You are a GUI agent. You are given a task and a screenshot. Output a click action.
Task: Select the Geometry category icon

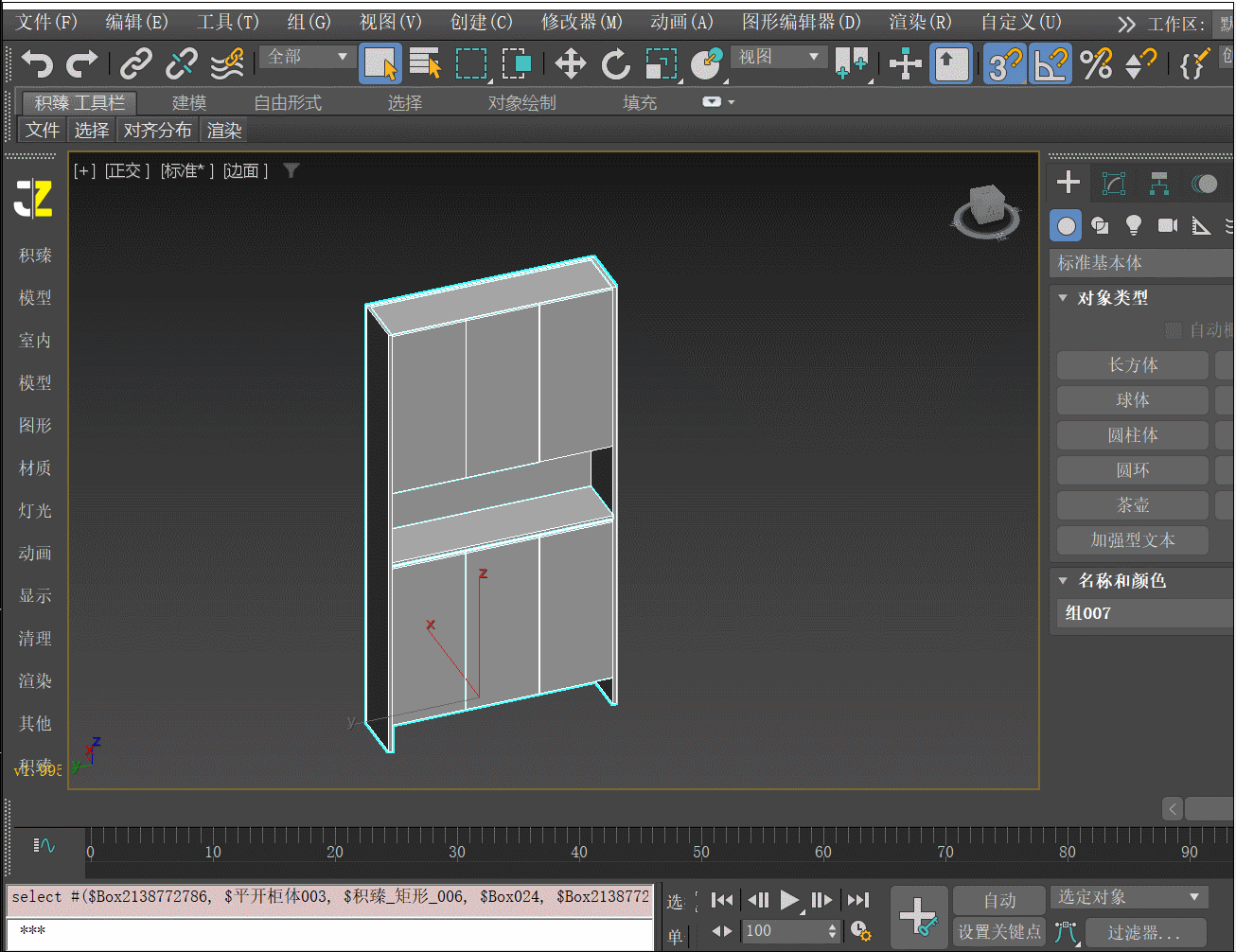pos(1067,225)
